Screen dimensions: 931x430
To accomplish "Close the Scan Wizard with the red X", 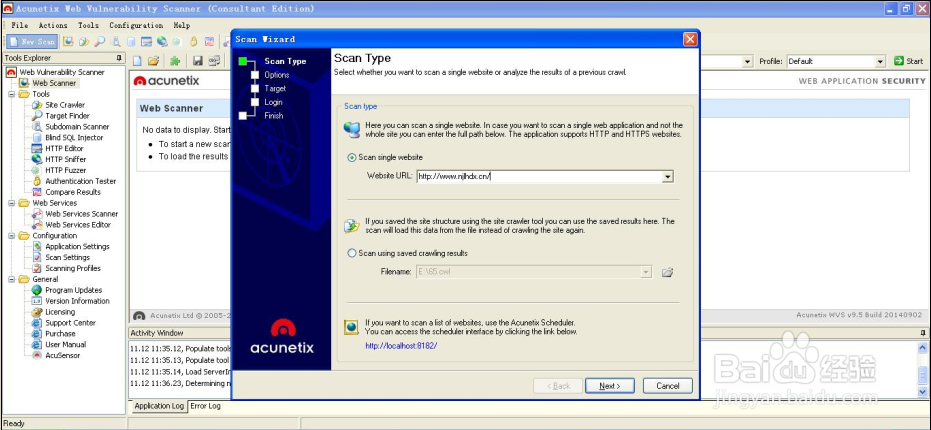I will coord(689,39).
